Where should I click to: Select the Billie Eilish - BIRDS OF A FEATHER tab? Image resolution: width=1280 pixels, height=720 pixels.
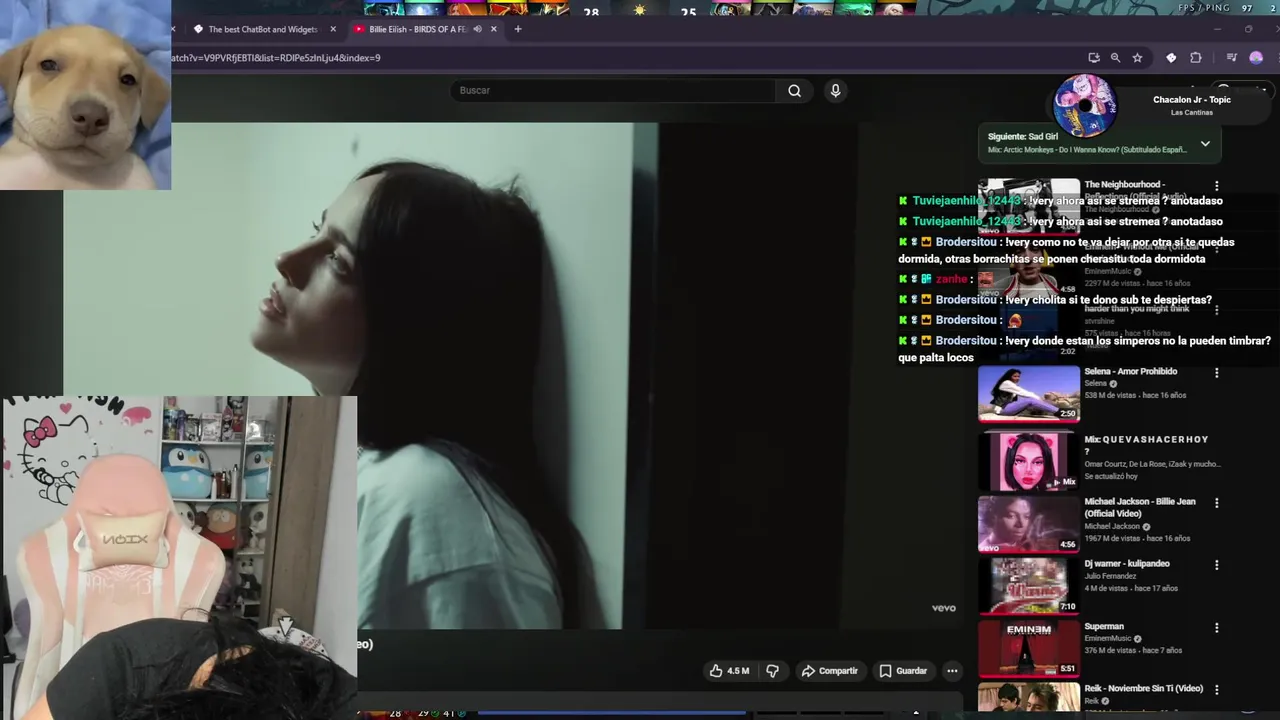click(417, 29)
